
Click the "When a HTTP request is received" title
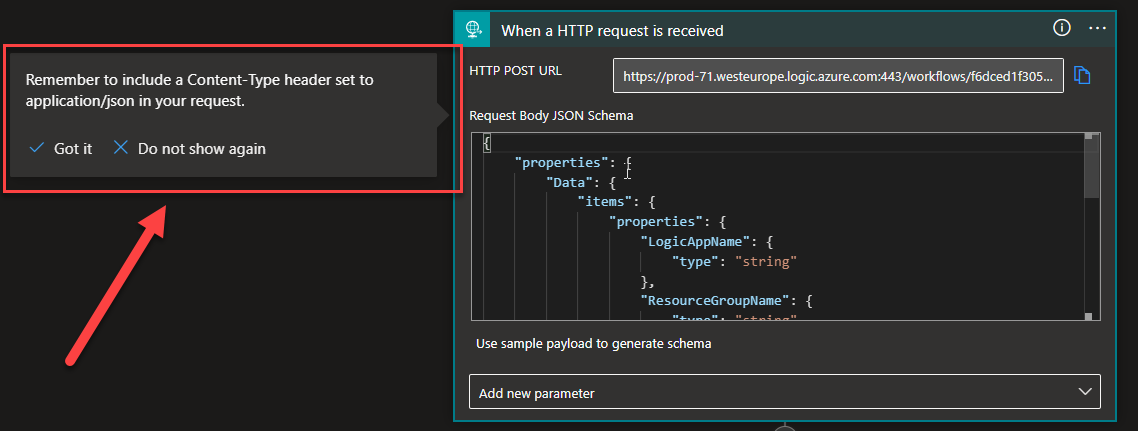pyautogui.click(x=612, y=30)
